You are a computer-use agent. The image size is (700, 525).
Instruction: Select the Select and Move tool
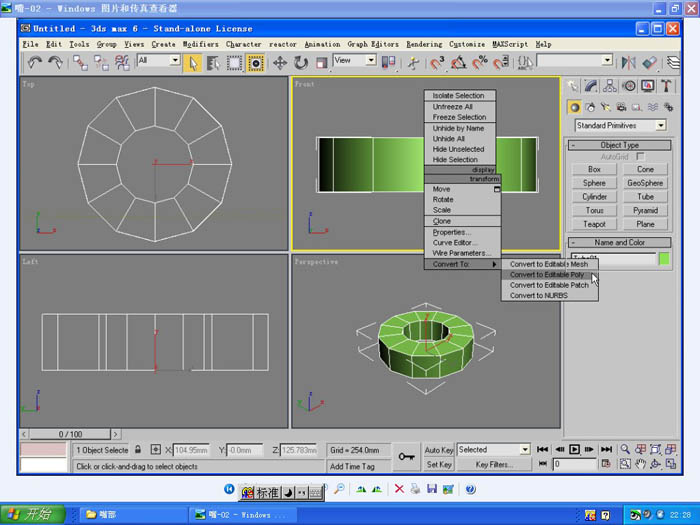[278, 62]
